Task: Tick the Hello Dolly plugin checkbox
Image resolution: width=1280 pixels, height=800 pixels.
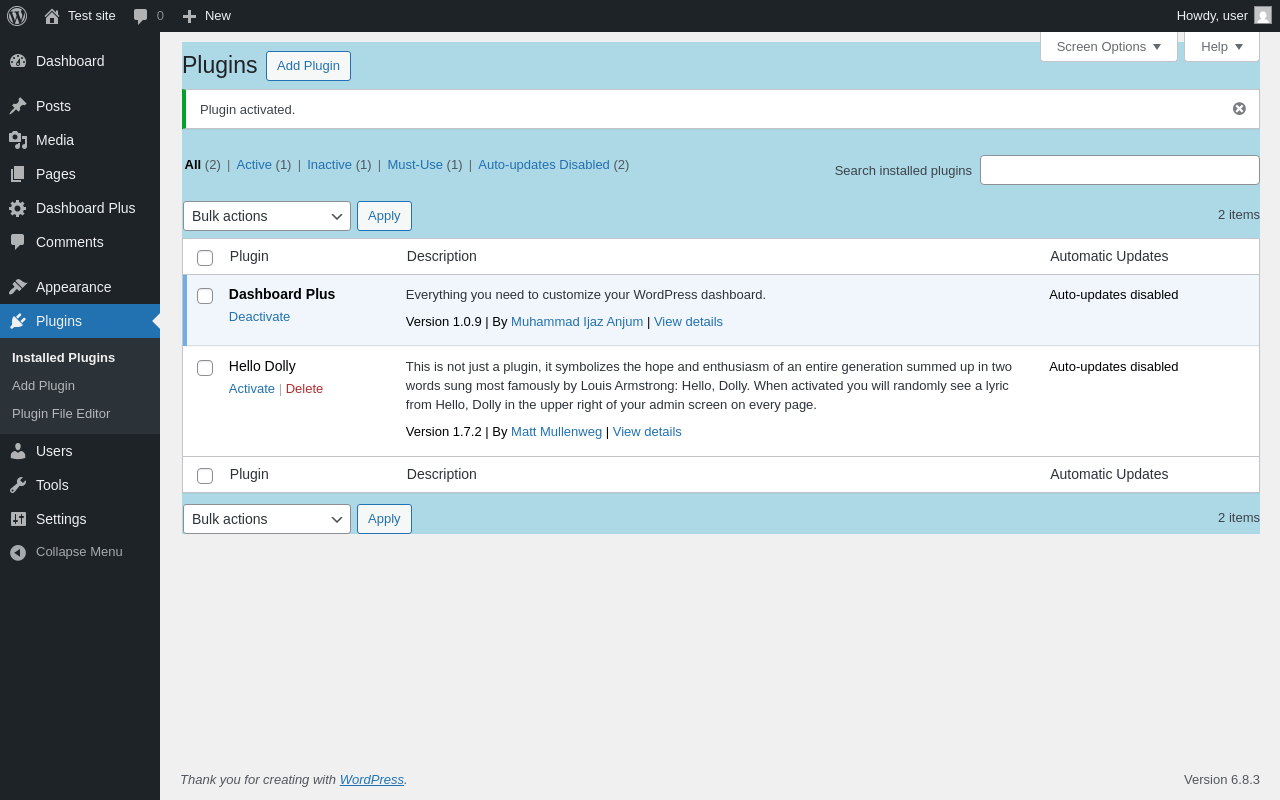Action: 205,368
